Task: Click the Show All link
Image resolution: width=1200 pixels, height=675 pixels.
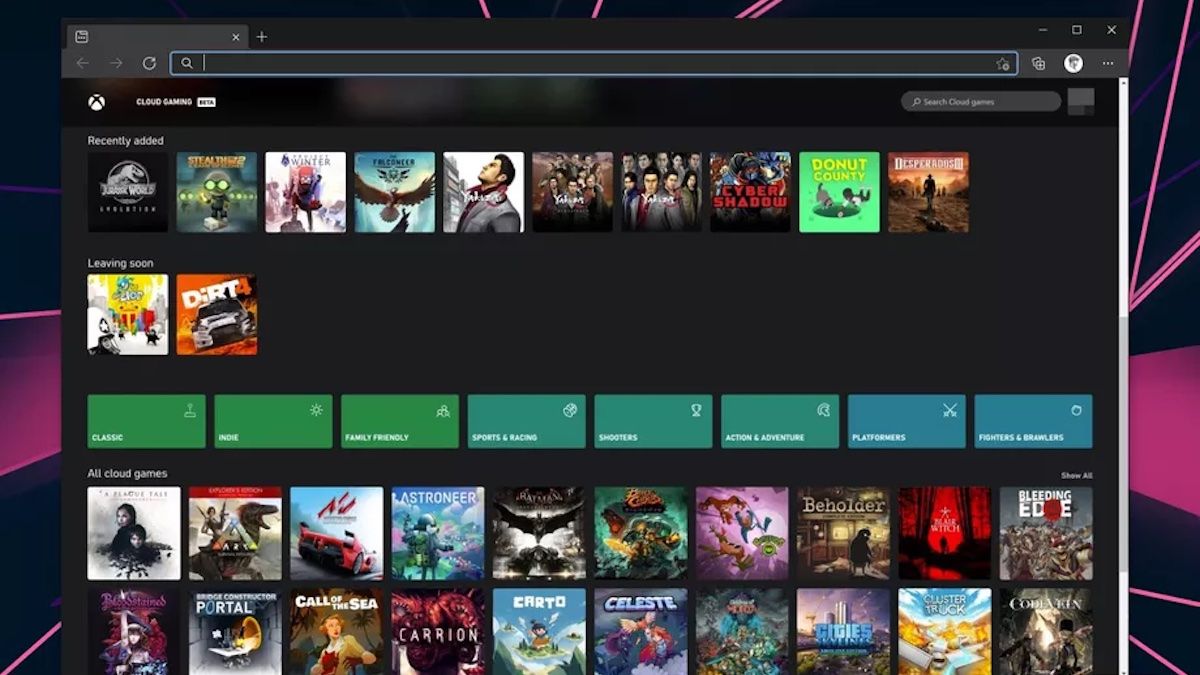Action: point(1077,476)
